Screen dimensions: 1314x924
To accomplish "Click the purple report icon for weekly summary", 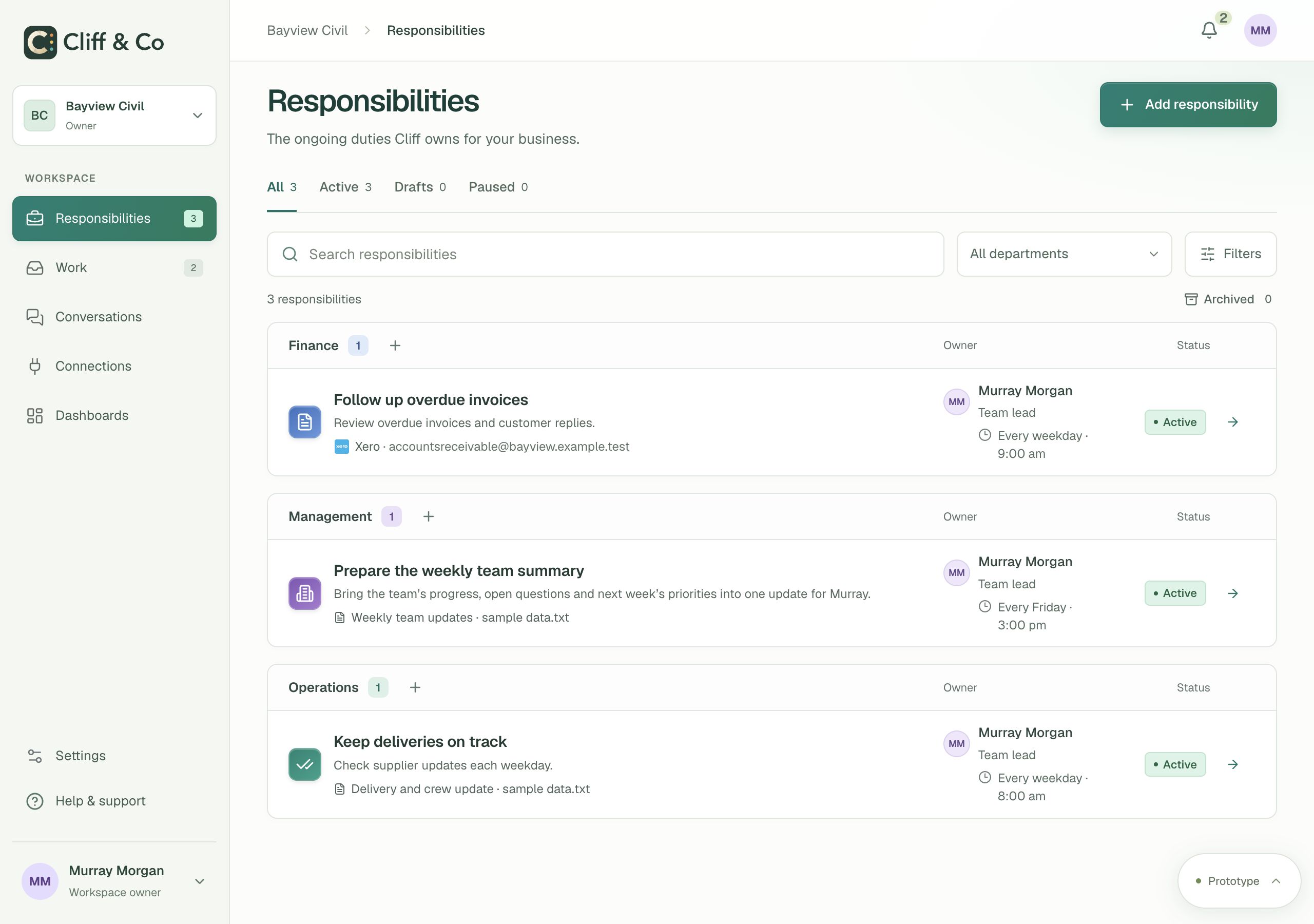I will point(304,593).
